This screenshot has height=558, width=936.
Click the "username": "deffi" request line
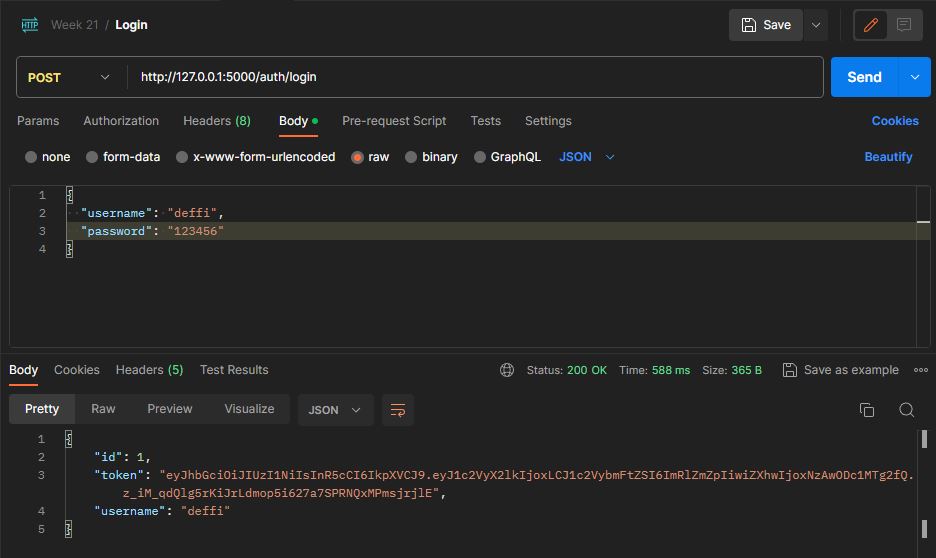152,213
